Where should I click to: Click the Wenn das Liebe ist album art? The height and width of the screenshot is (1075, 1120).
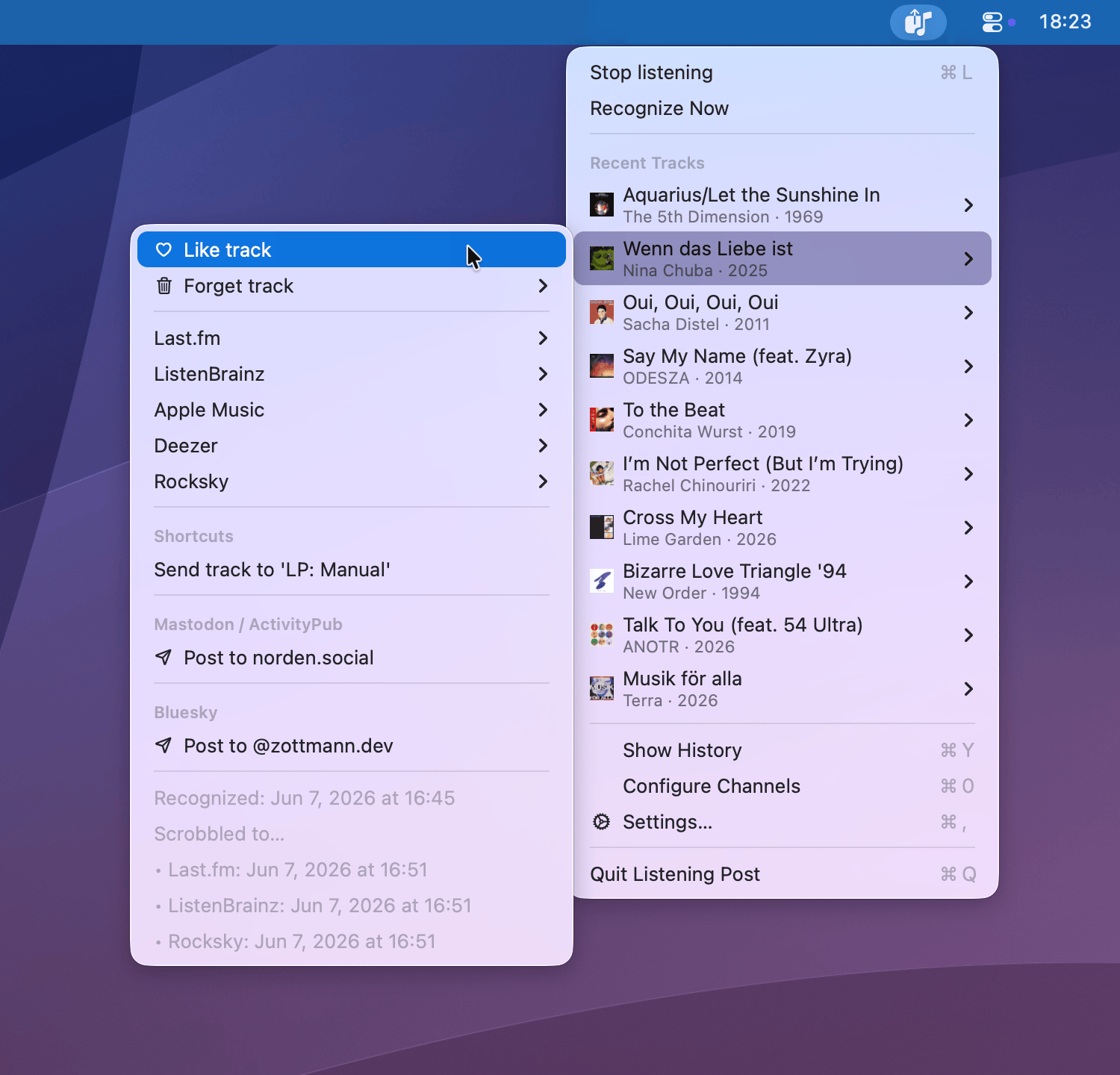pyautogui.click(x=602, y=258)
